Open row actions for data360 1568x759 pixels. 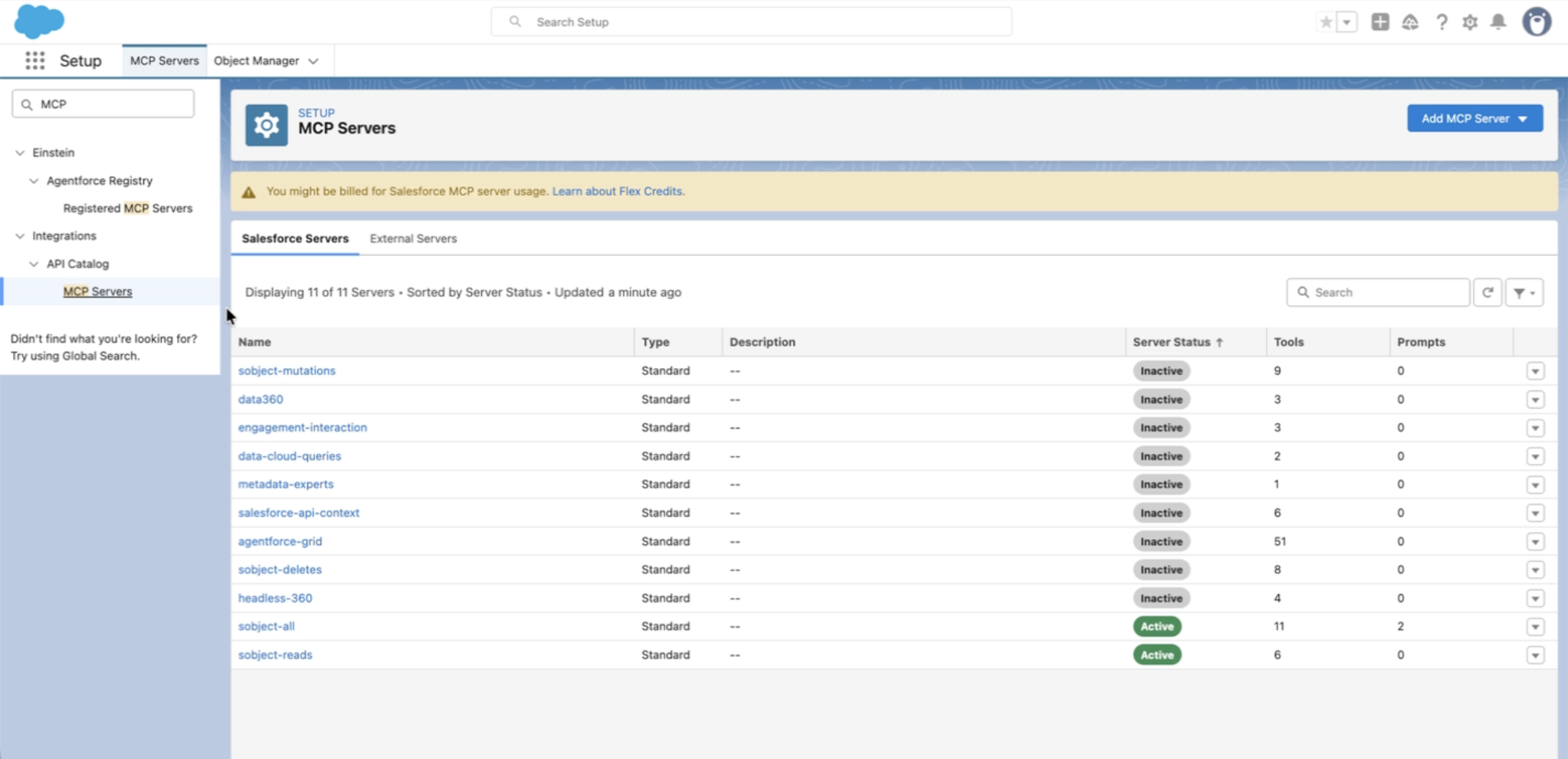pos(1535,399)
